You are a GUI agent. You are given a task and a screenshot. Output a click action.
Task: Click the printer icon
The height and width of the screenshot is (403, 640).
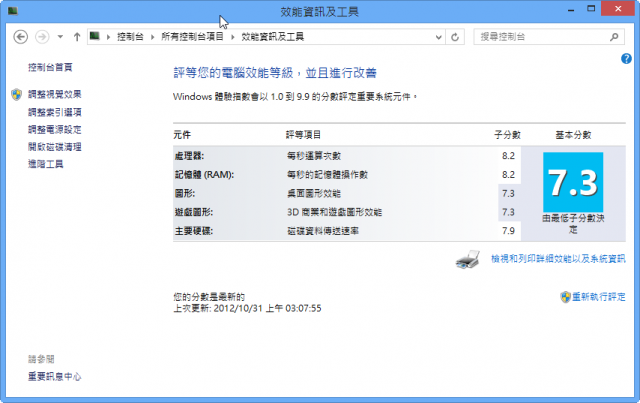pyautogui.click(x=468, y=259)
